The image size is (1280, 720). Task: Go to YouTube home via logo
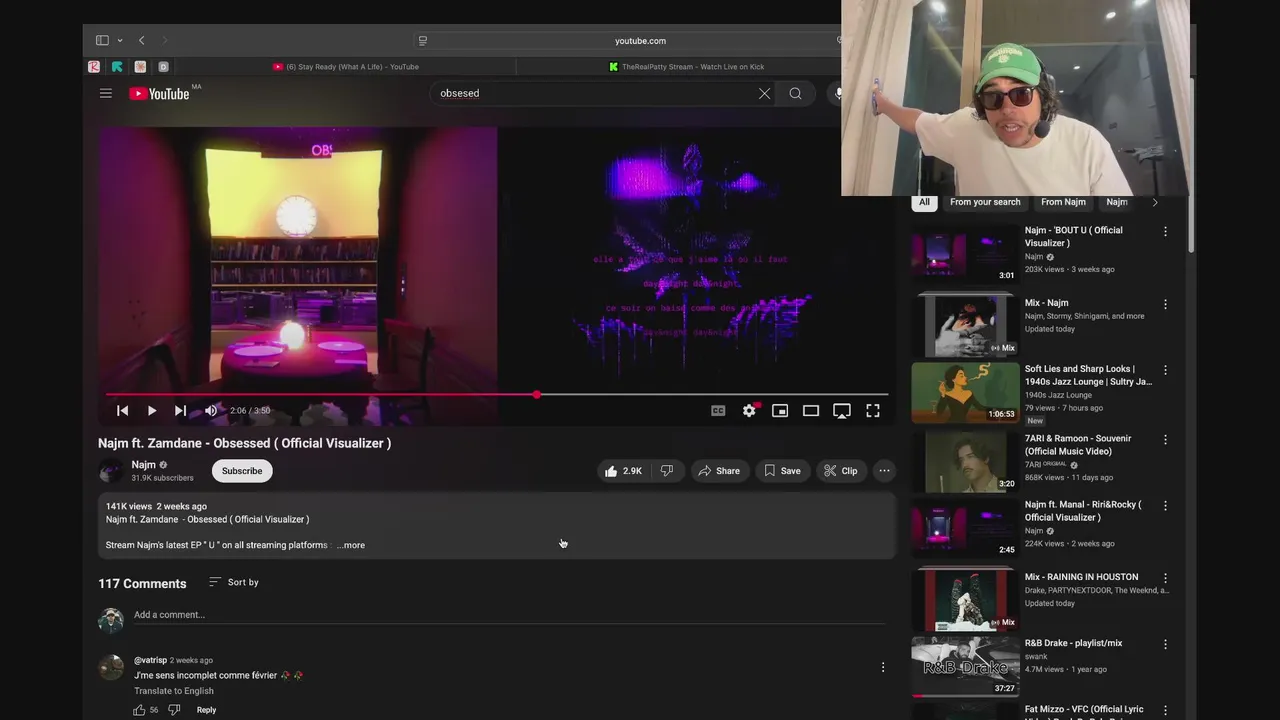pos(160,93)
